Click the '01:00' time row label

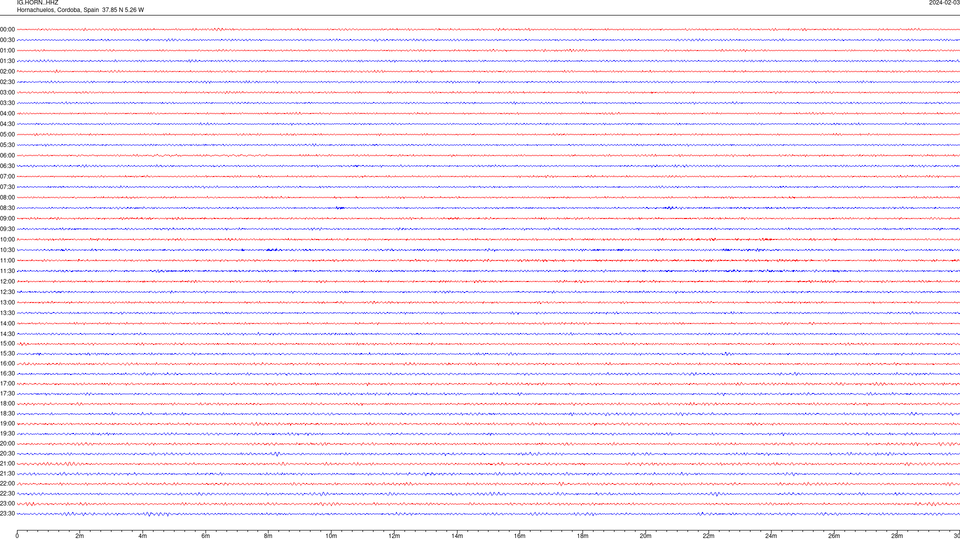tap(7, 51)
